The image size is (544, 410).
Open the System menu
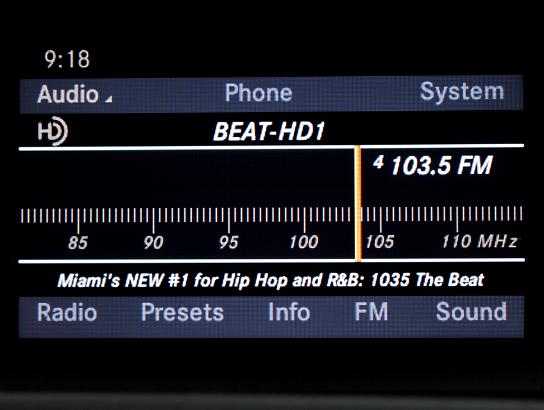pos(462,92)
